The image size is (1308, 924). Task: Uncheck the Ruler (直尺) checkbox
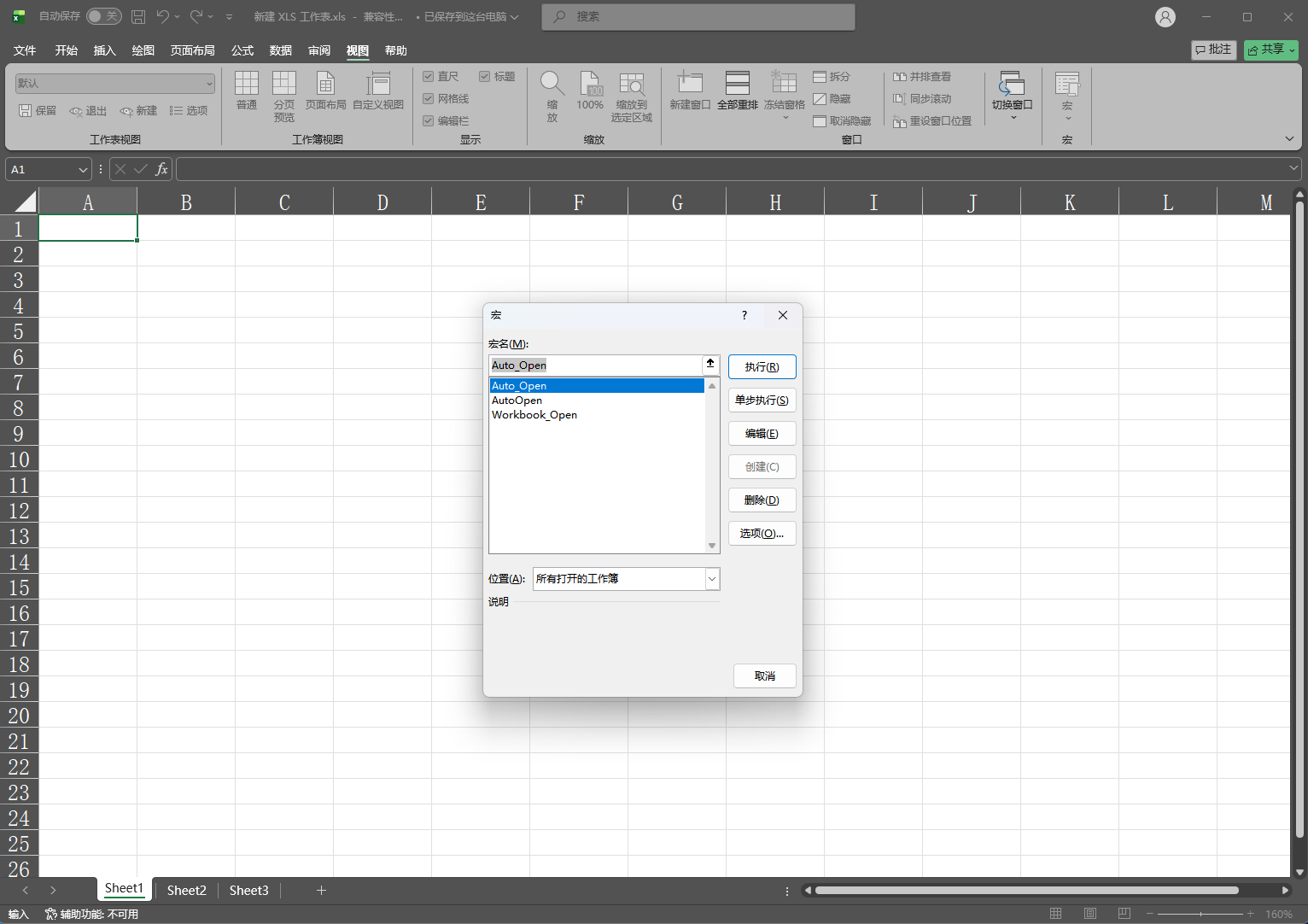click(x=429, y=77)
